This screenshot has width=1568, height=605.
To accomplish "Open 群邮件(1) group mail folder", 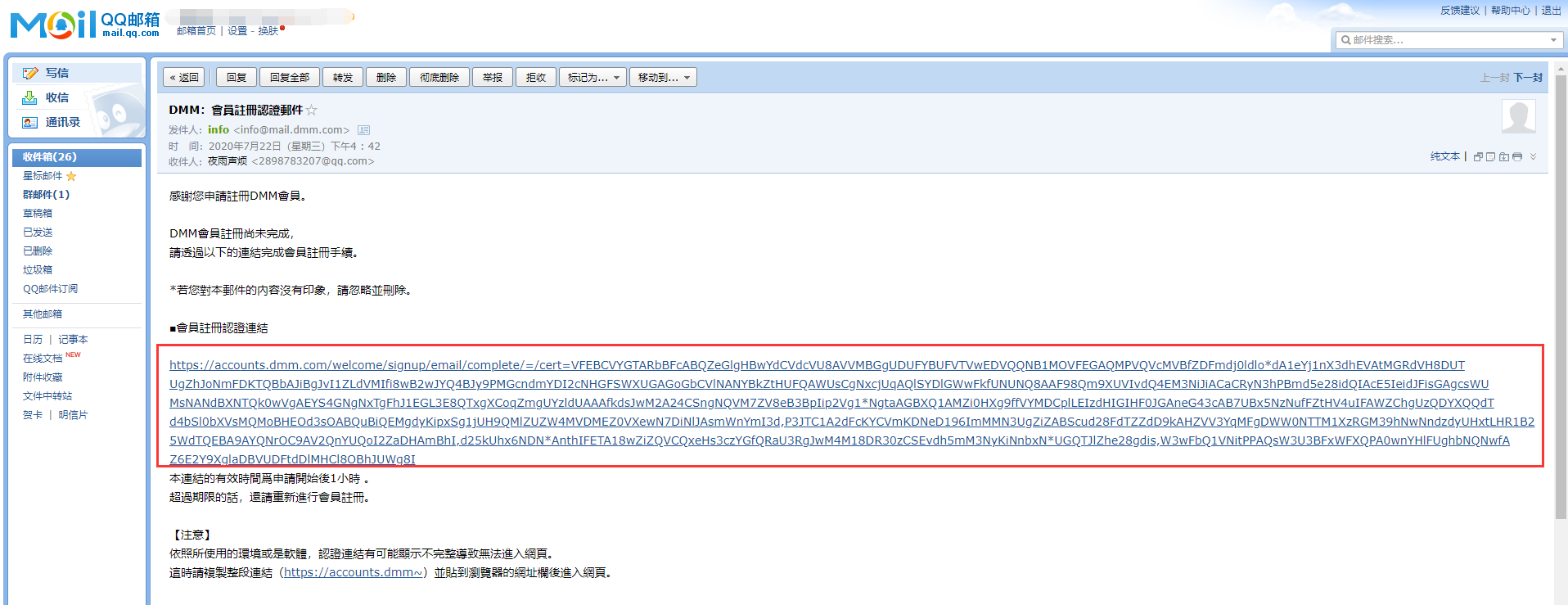I will coord(46,195).
